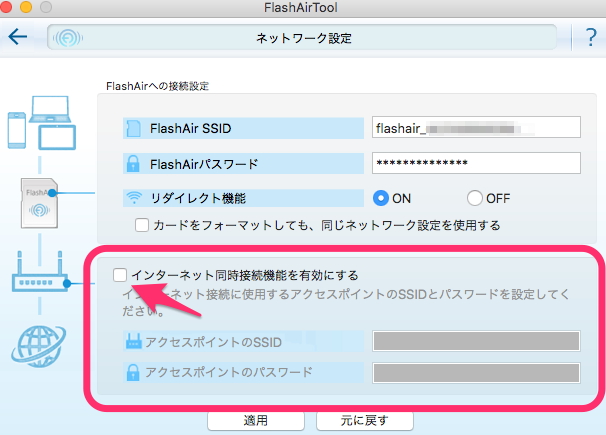Select ON for リダイレクト機能
This screenshot has width=606, height=435.
tap(381, 198)
